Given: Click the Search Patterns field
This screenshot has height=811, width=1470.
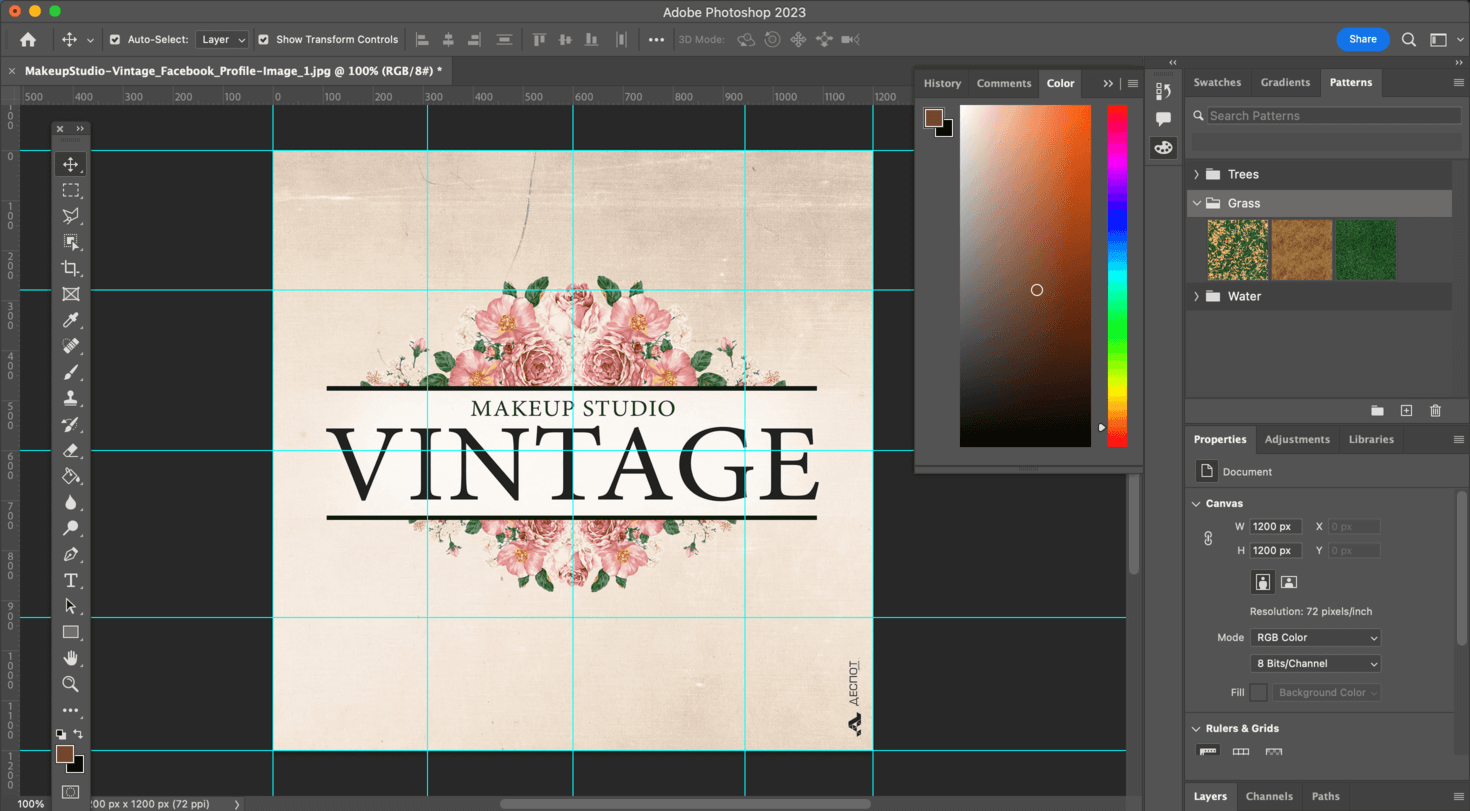Looking at the screenshot, I should coord(1333,116).
